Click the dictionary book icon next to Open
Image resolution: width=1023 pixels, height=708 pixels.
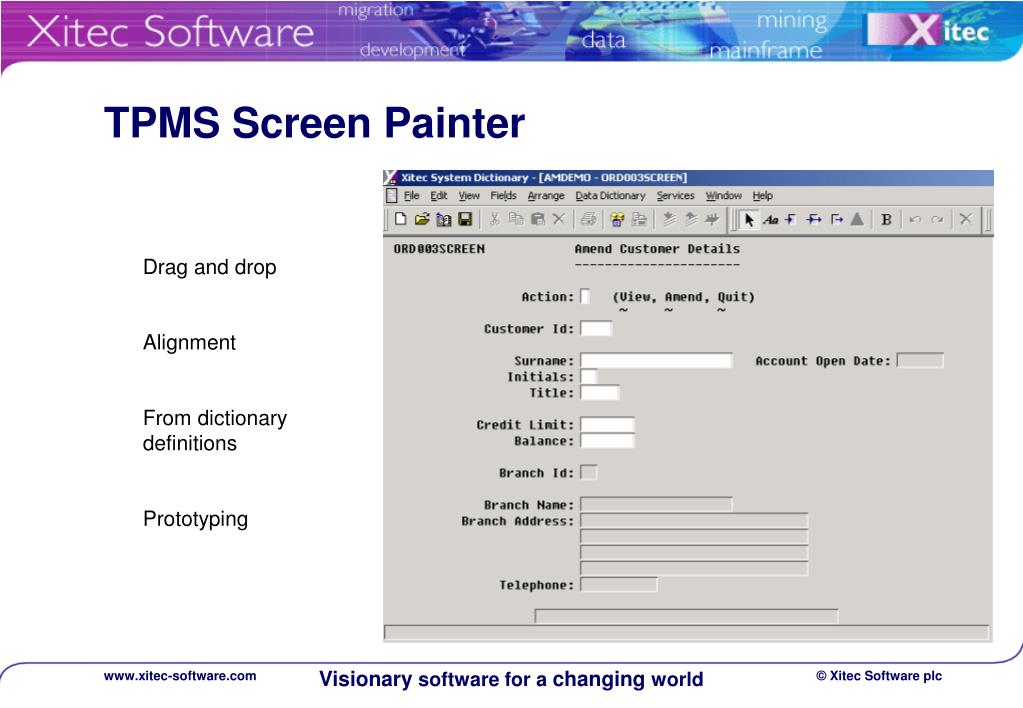click(x=444, y=219)
